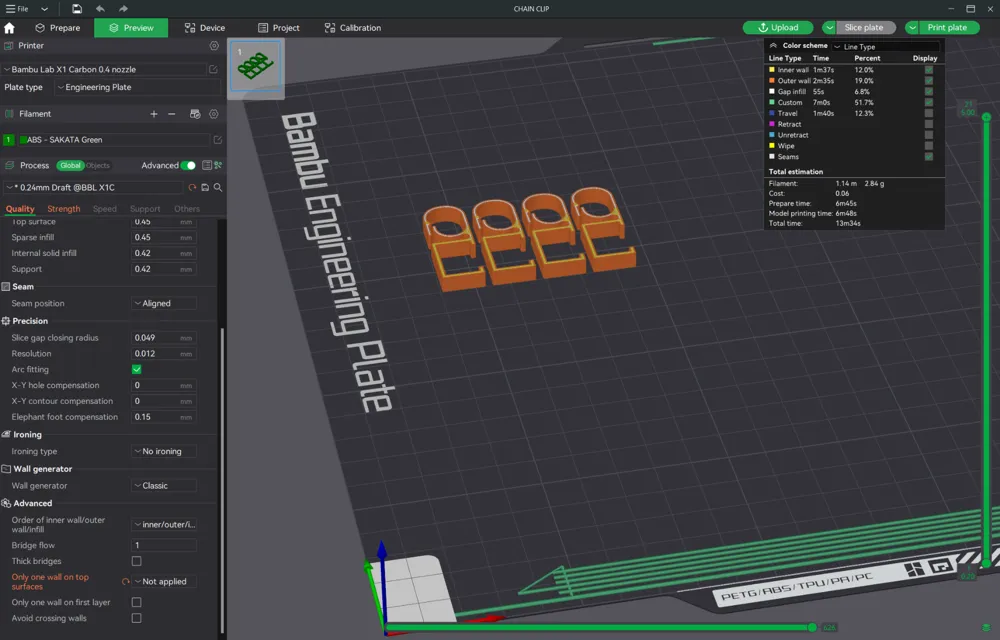Select the plate 1 thumbnail
The image size is (1000, 640).
tap(256, 66)
